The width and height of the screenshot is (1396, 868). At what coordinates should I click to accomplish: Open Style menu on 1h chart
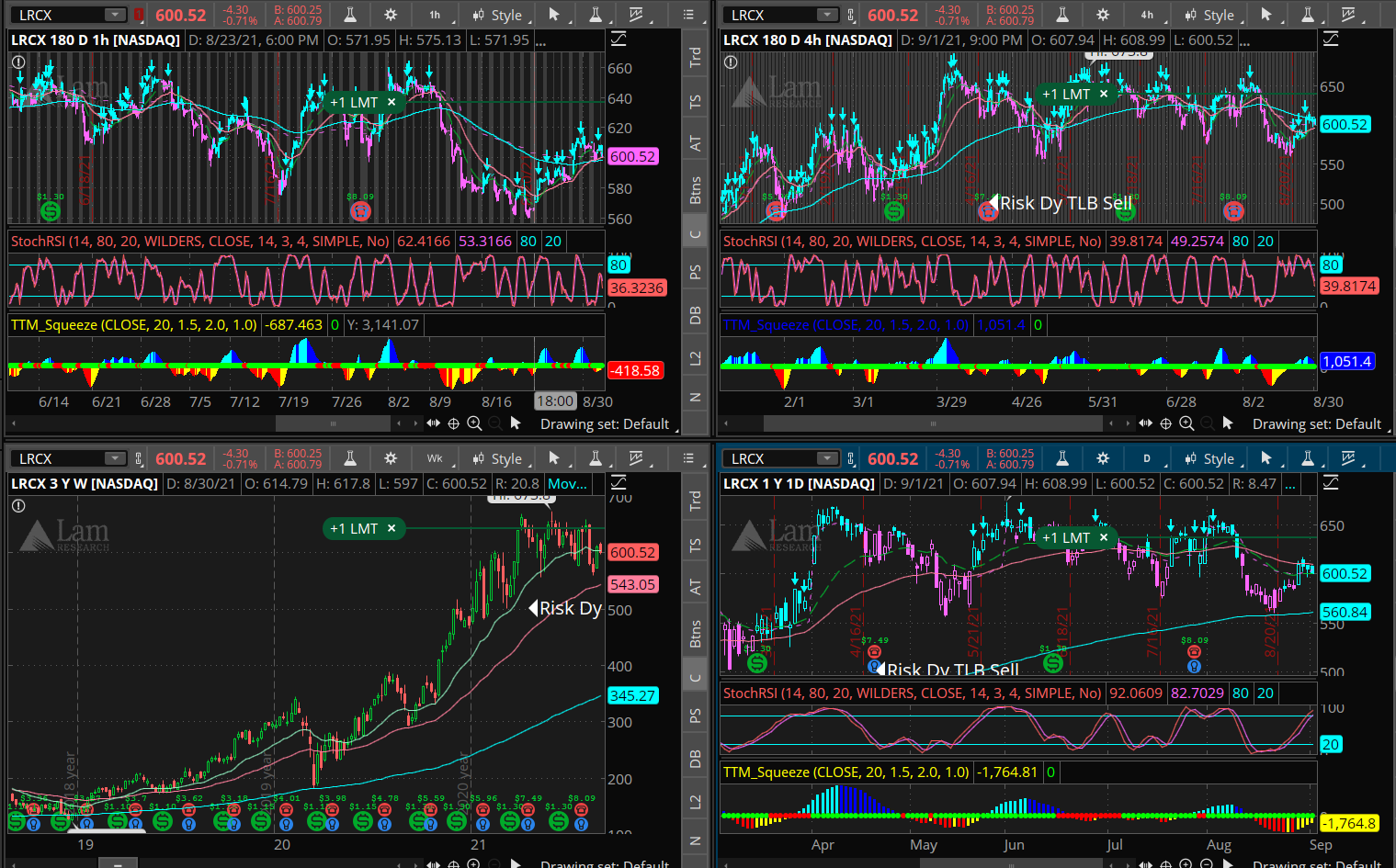[497, 15]
